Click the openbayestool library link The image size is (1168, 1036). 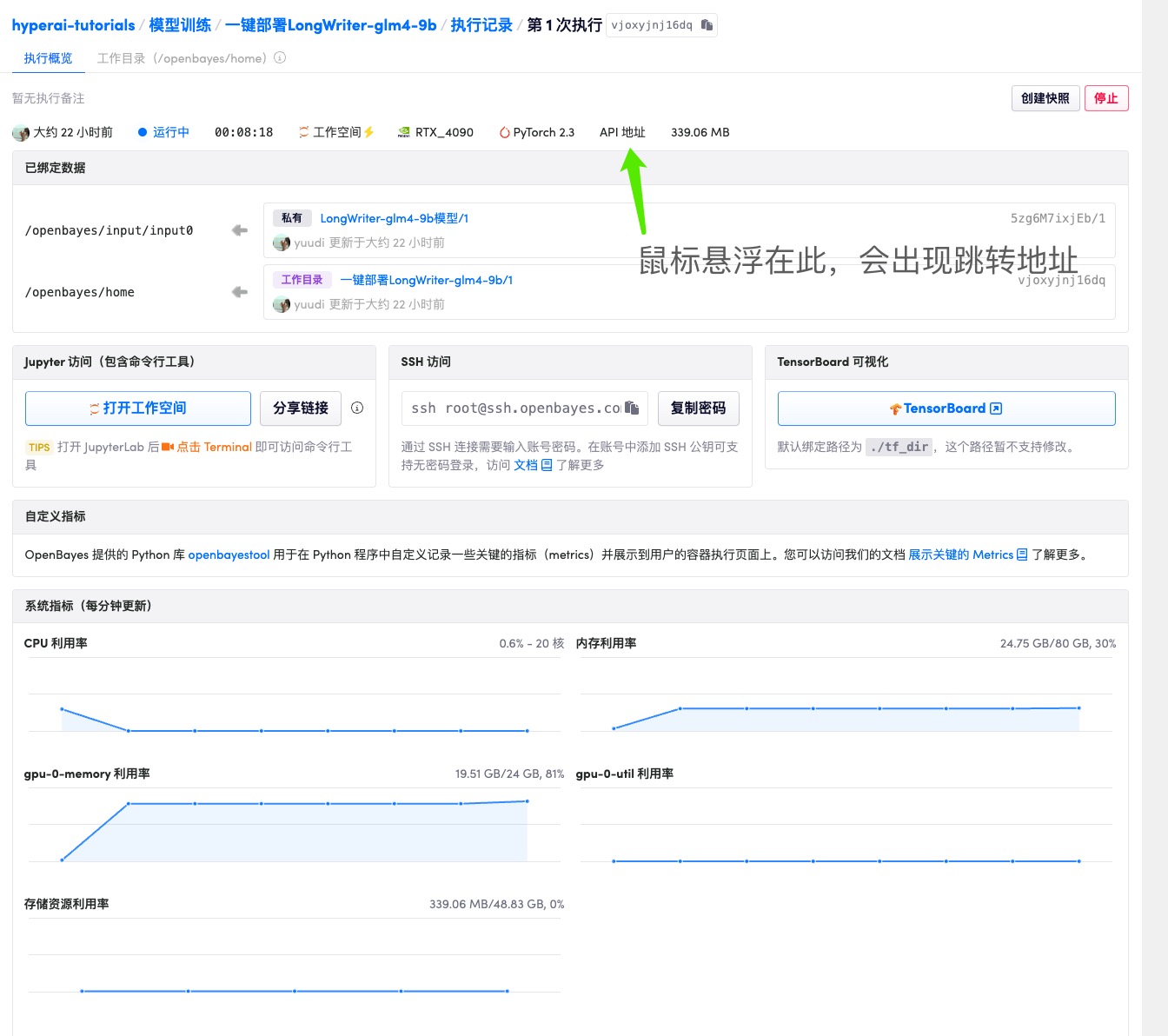coord(229,555)
